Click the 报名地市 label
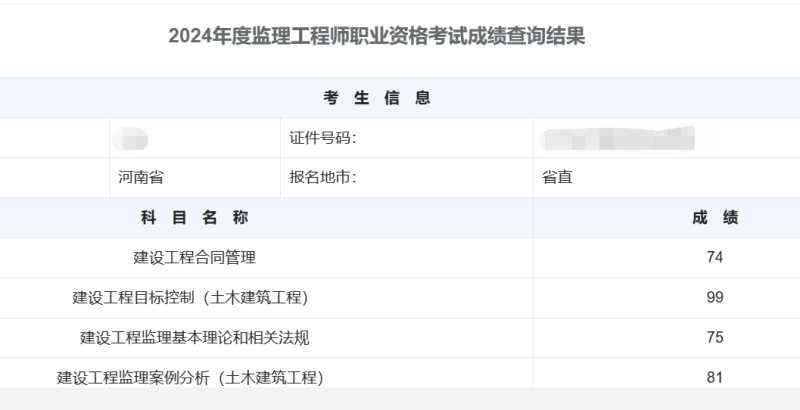Image resolution: width=800 pixels, height=410 pixels. (322, 178)
